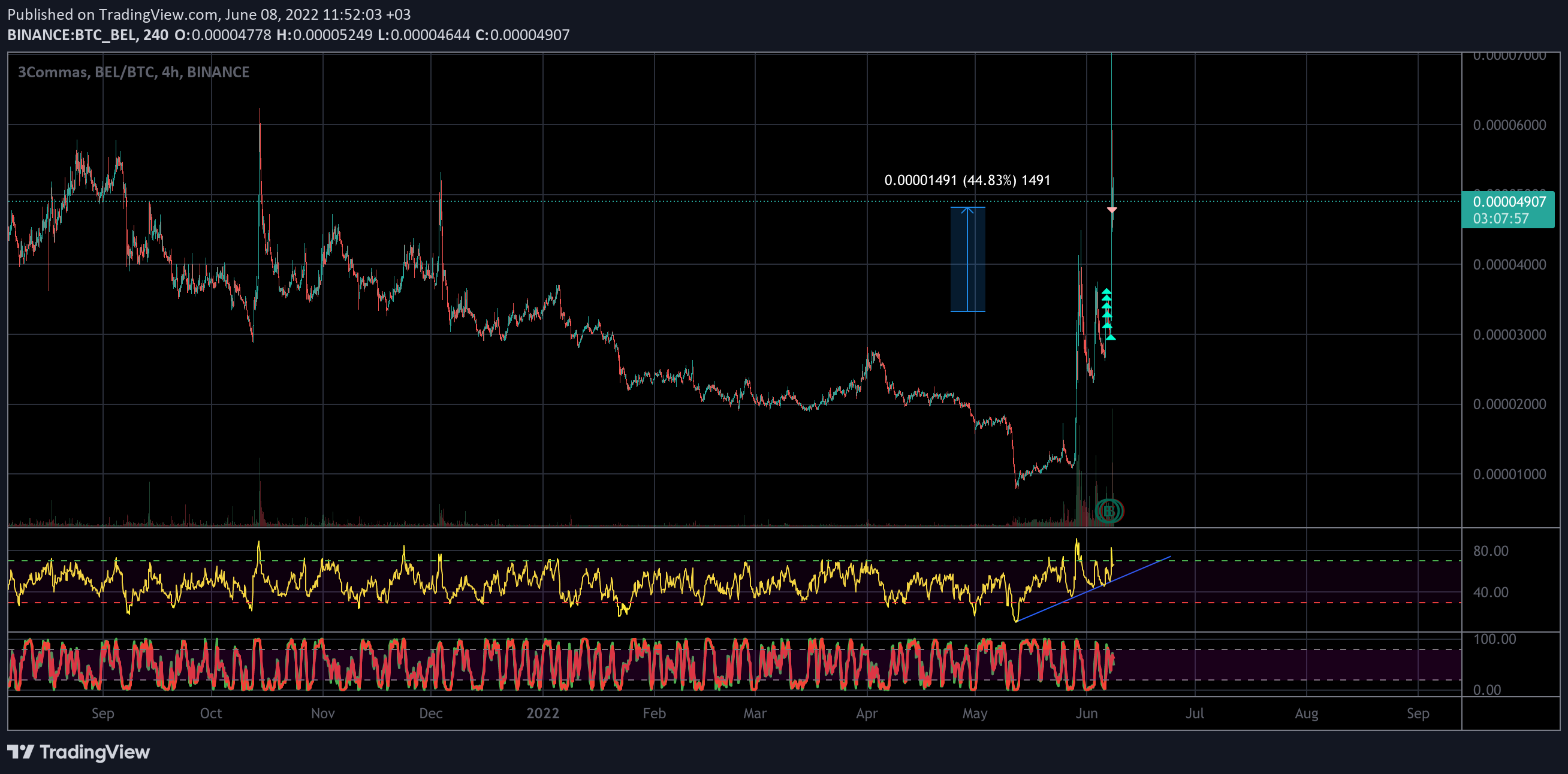Click the TradingView logo
Screen dimensions: 1568x774
point(78,752)
